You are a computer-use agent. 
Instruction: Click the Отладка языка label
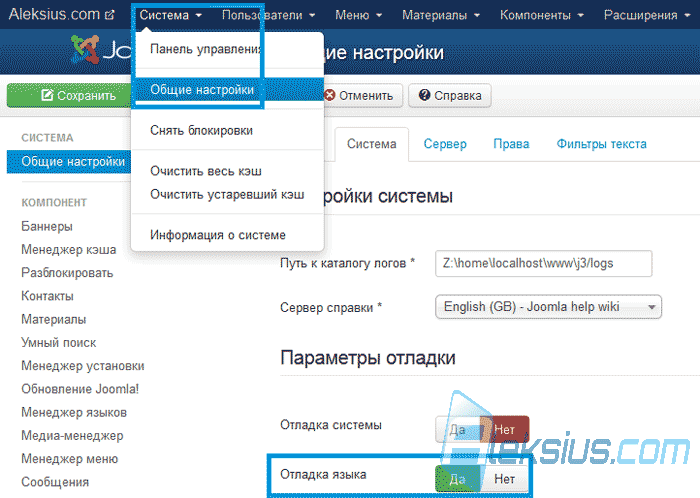pyautogui.click(x=323, y=474)
